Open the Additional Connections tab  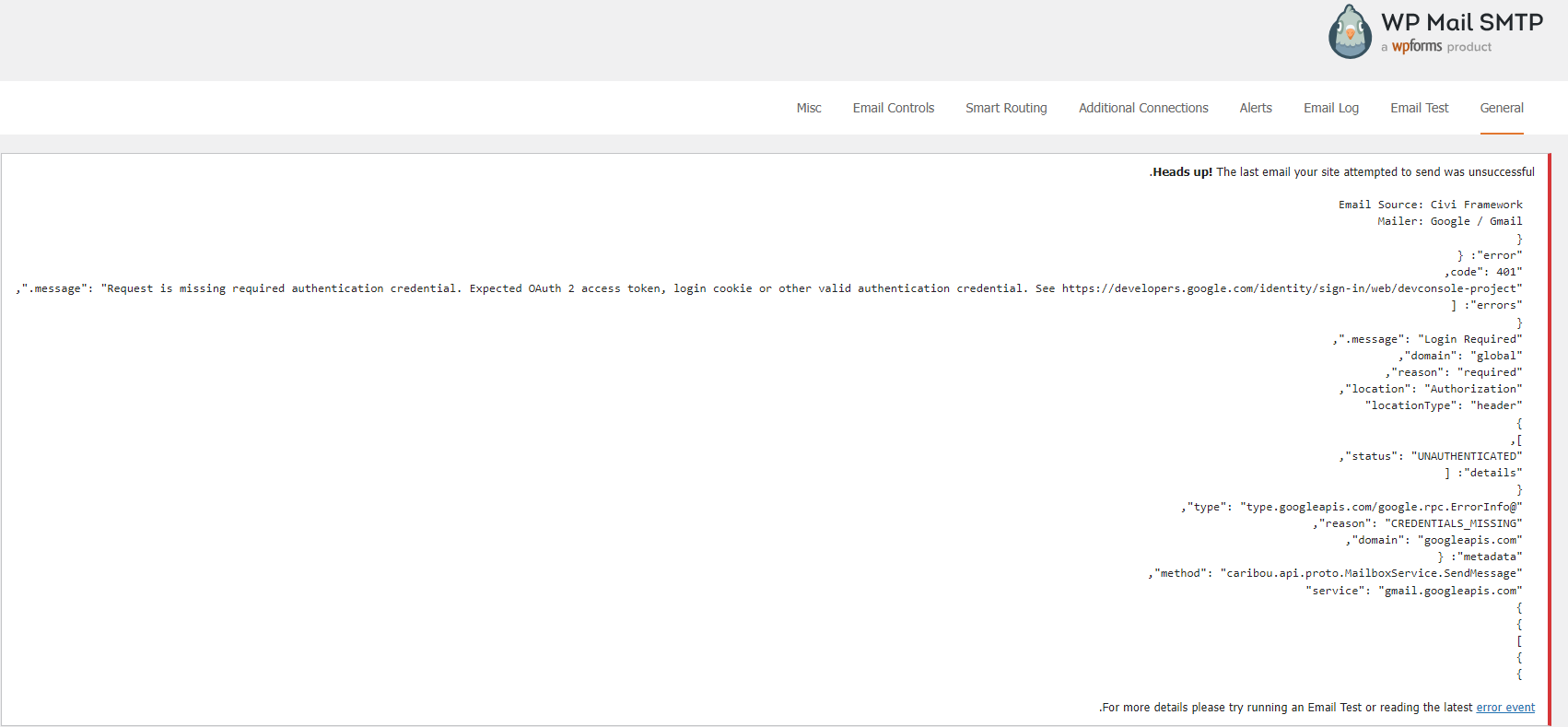[1142, 108]
